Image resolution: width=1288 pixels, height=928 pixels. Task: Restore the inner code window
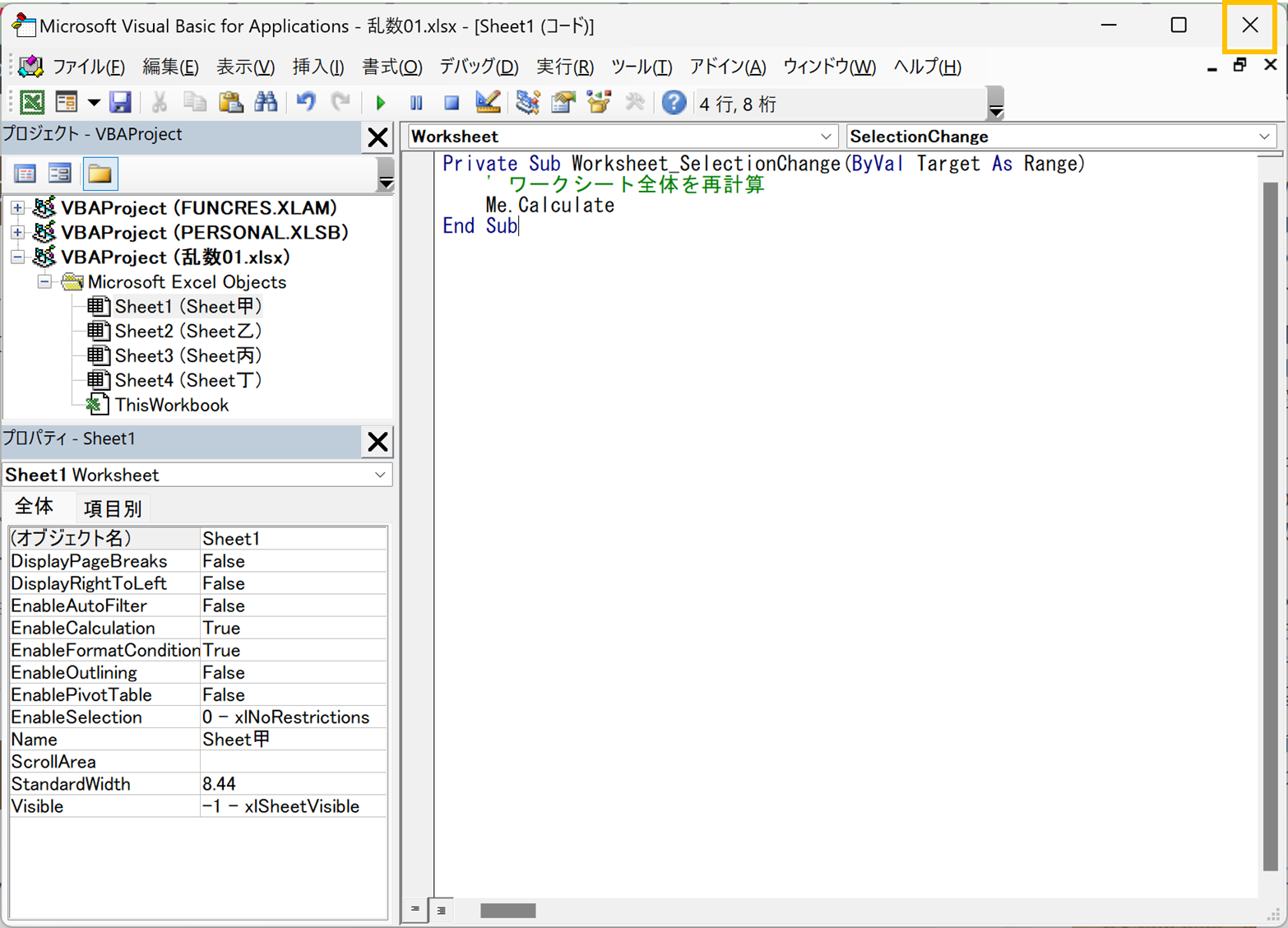(x=1240, y=65)
